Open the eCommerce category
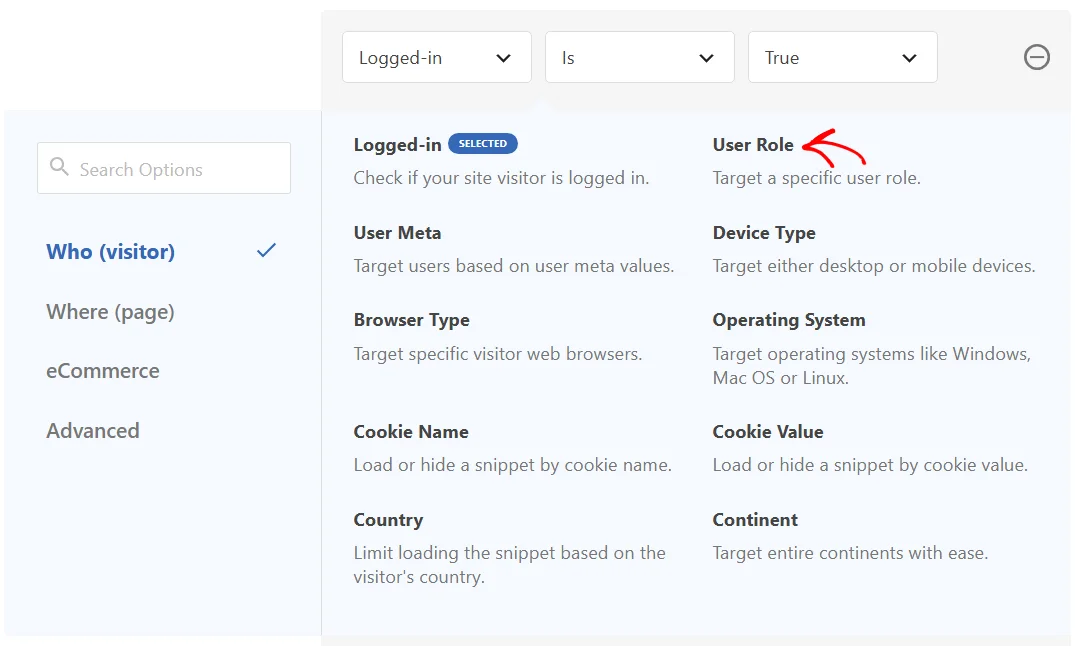Viewport: 1075px width, 646px height. (x=103, y=371)
